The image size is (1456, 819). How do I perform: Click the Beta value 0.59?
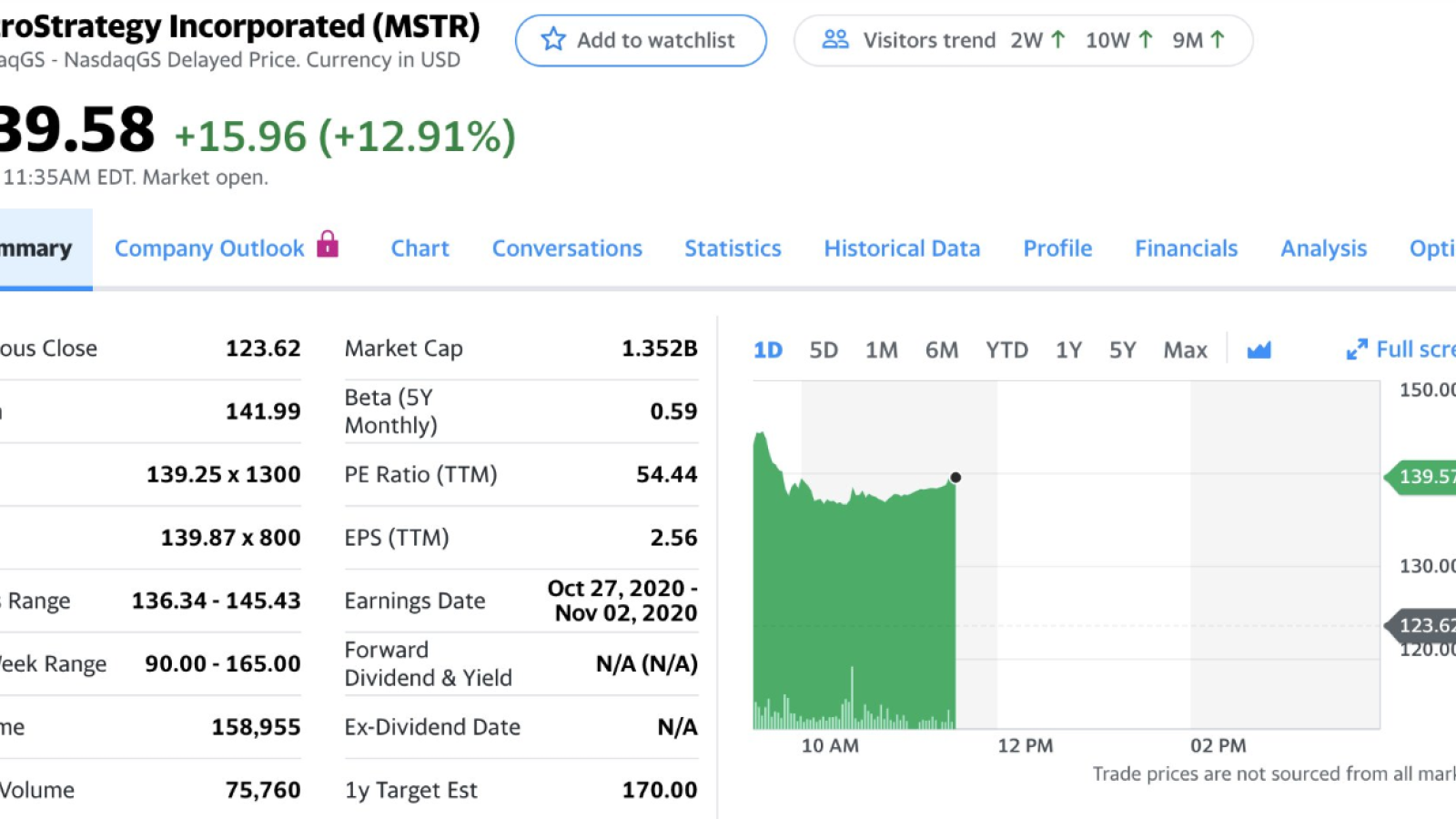[x=673, y=411]
